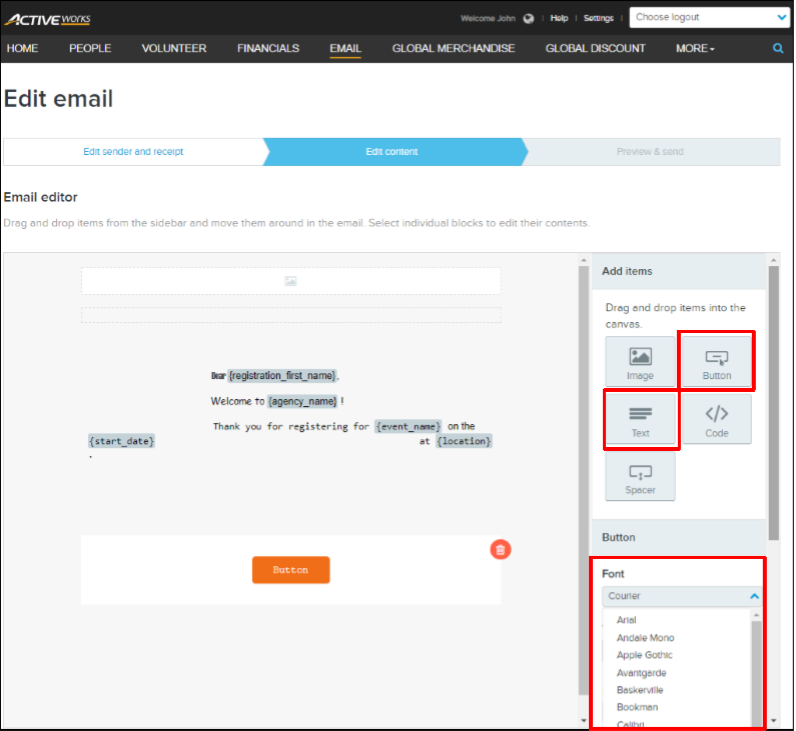Select the Code item block
The image size is (796, 731).
point(716,420)
